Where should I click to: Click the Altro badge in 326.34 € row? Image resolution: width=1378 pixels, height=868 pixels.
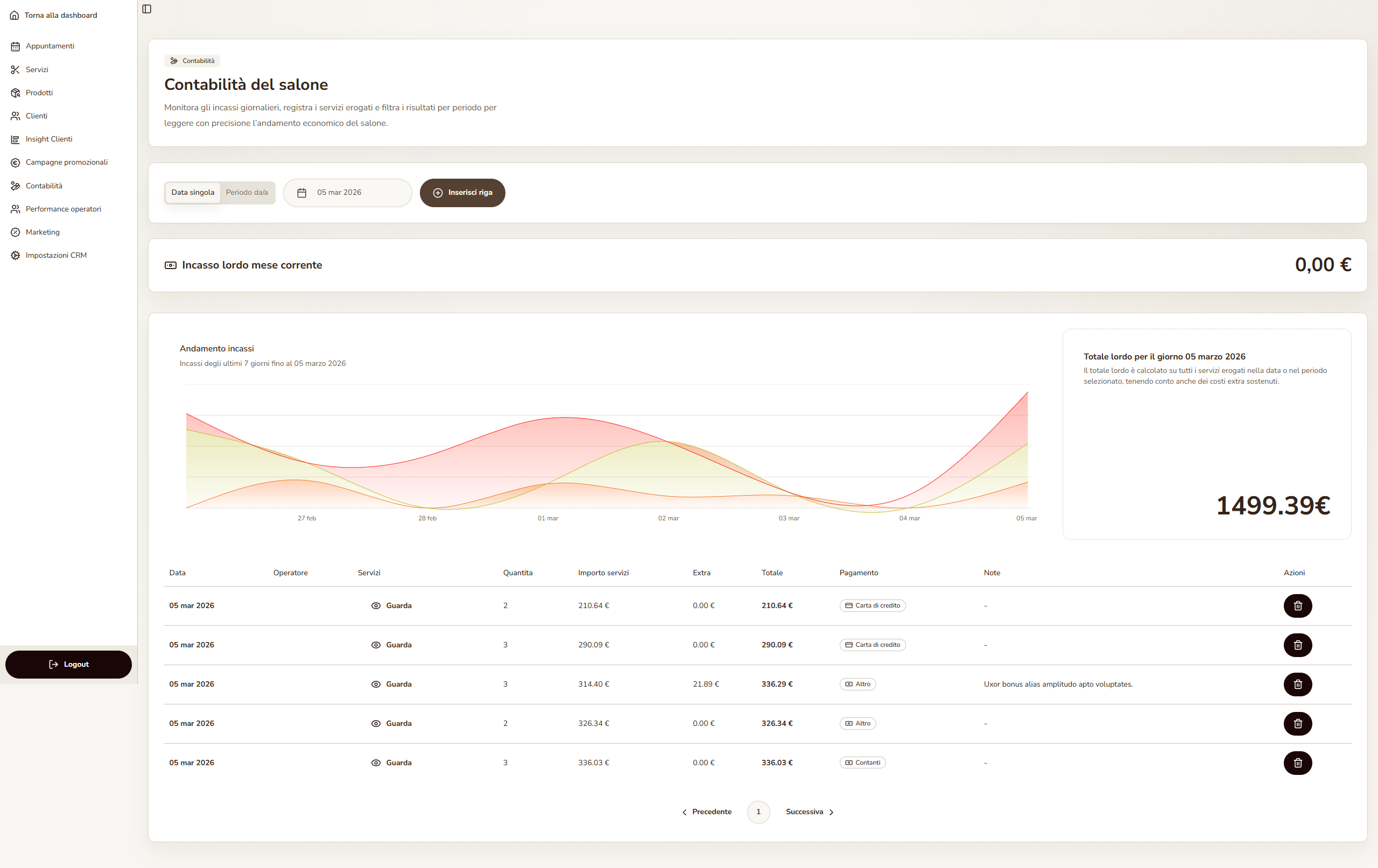click(857, 723)
